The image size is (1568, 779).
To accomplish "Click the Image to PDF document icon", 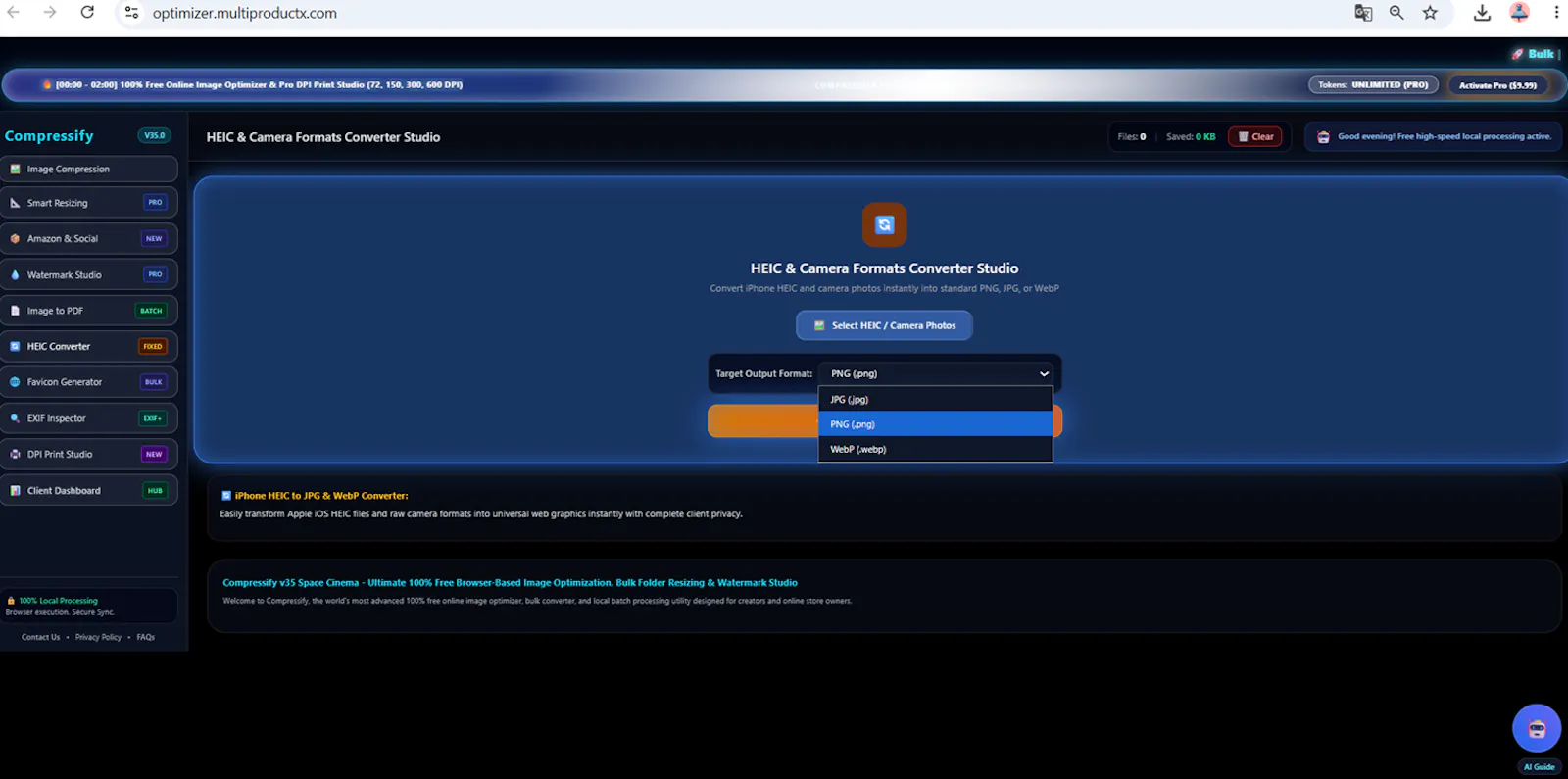I will click(x=15, y=311).
